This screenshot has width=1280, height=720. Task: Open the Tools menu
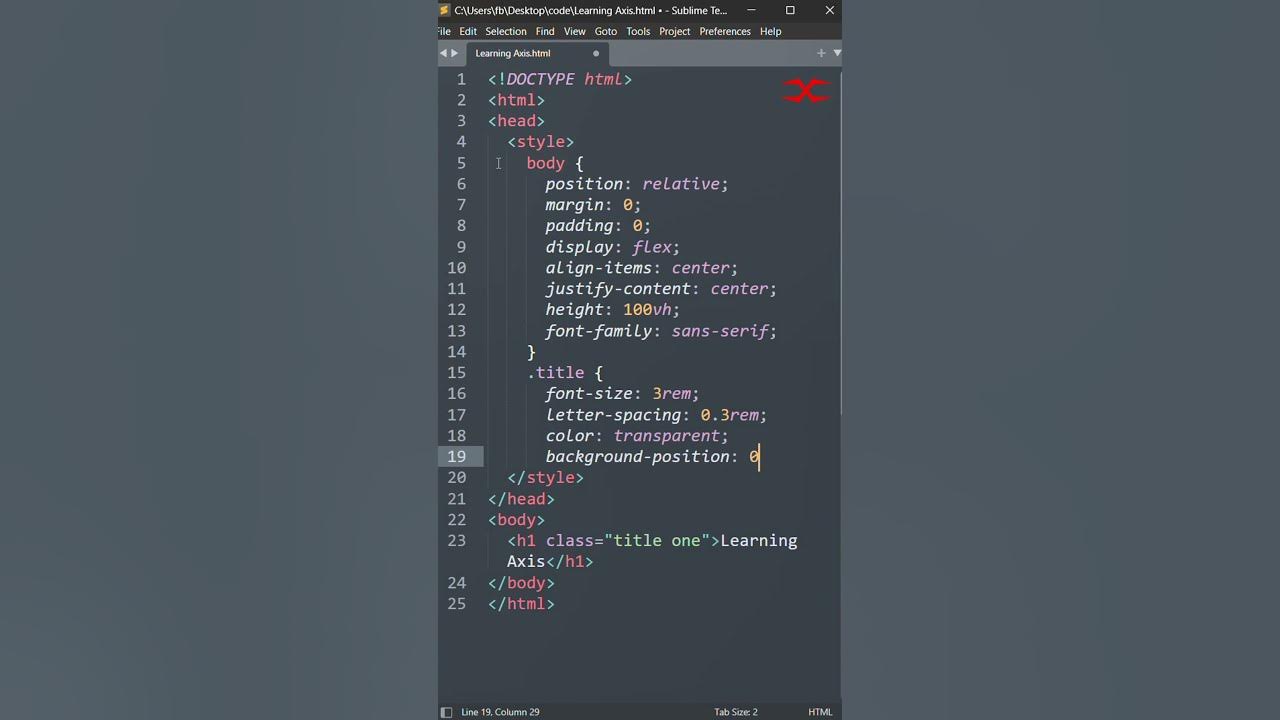[638, 31]
